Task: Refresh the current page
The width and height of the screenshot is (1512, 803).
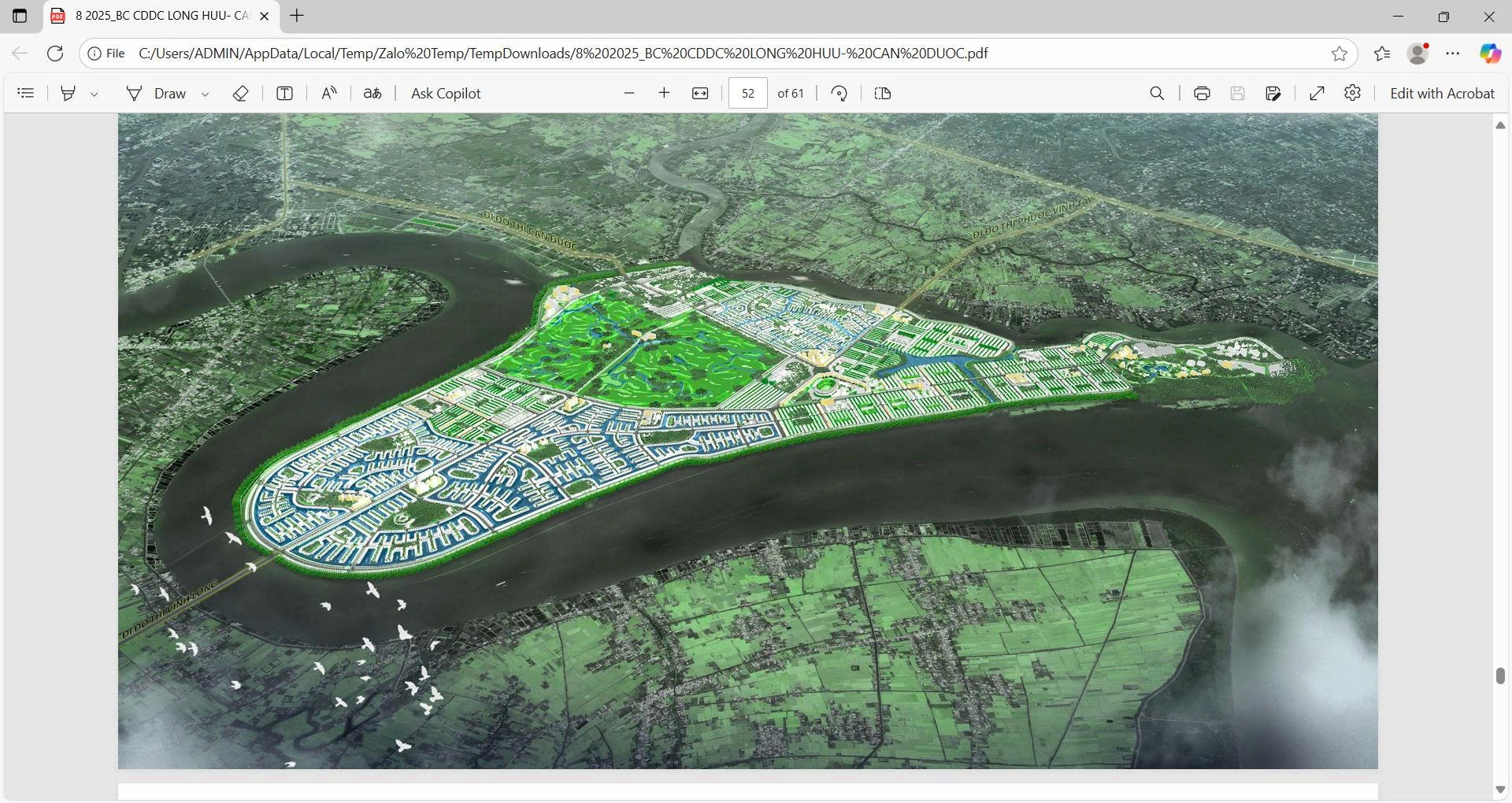Action: pyautogui.click(x=55, y=54)
